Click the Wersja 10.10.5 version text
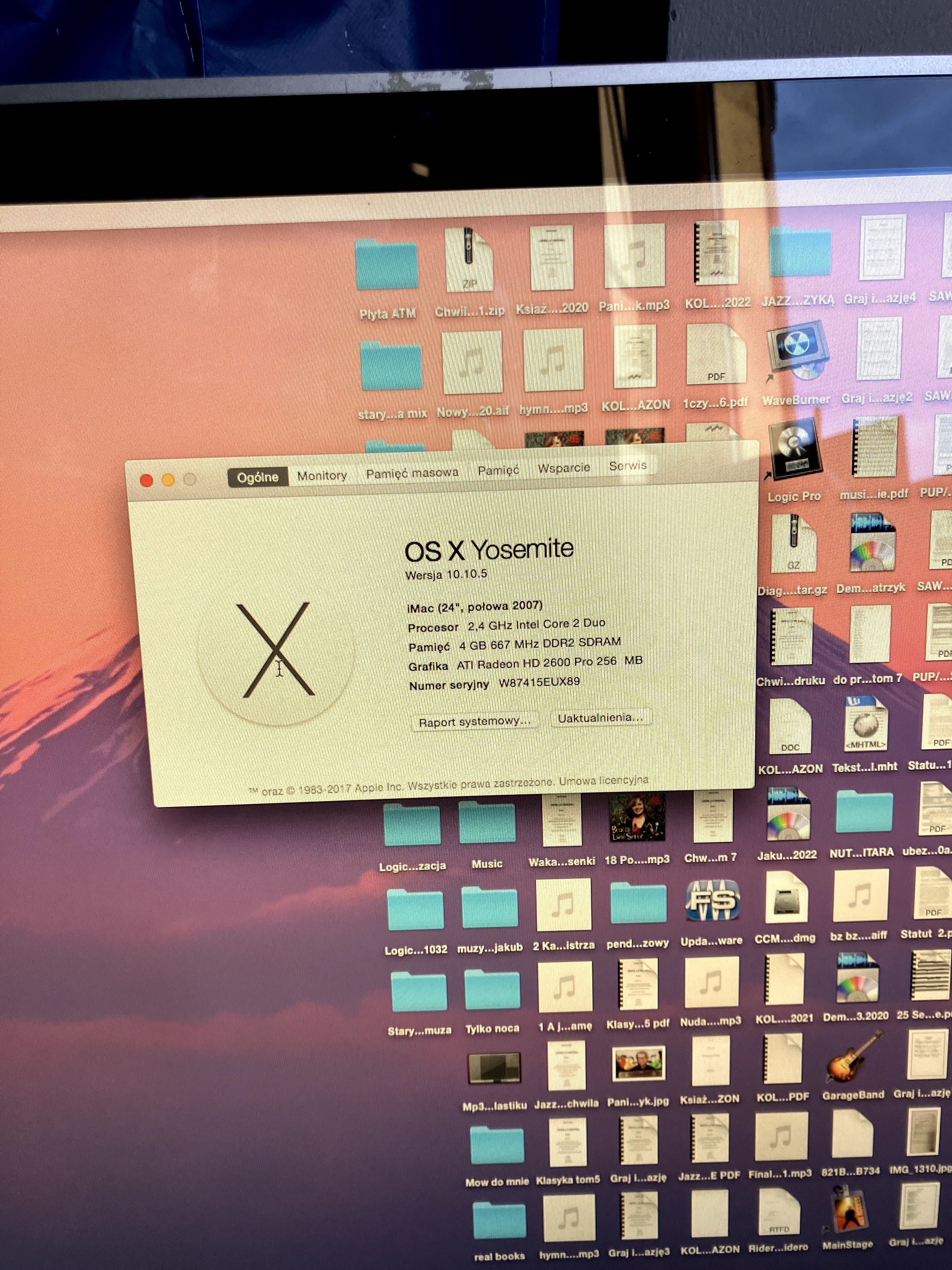The height and width of the screenshot is (1270, 952). tap(446, 574)
